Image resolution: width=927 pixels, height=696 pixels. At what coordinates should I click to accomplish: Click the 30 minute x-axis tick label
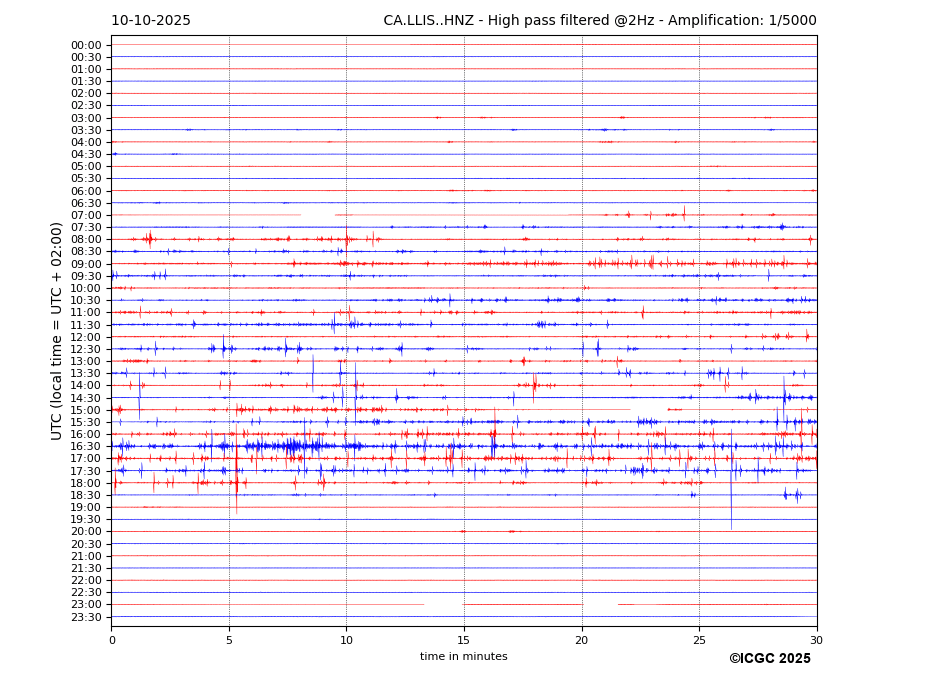[816, 640]
